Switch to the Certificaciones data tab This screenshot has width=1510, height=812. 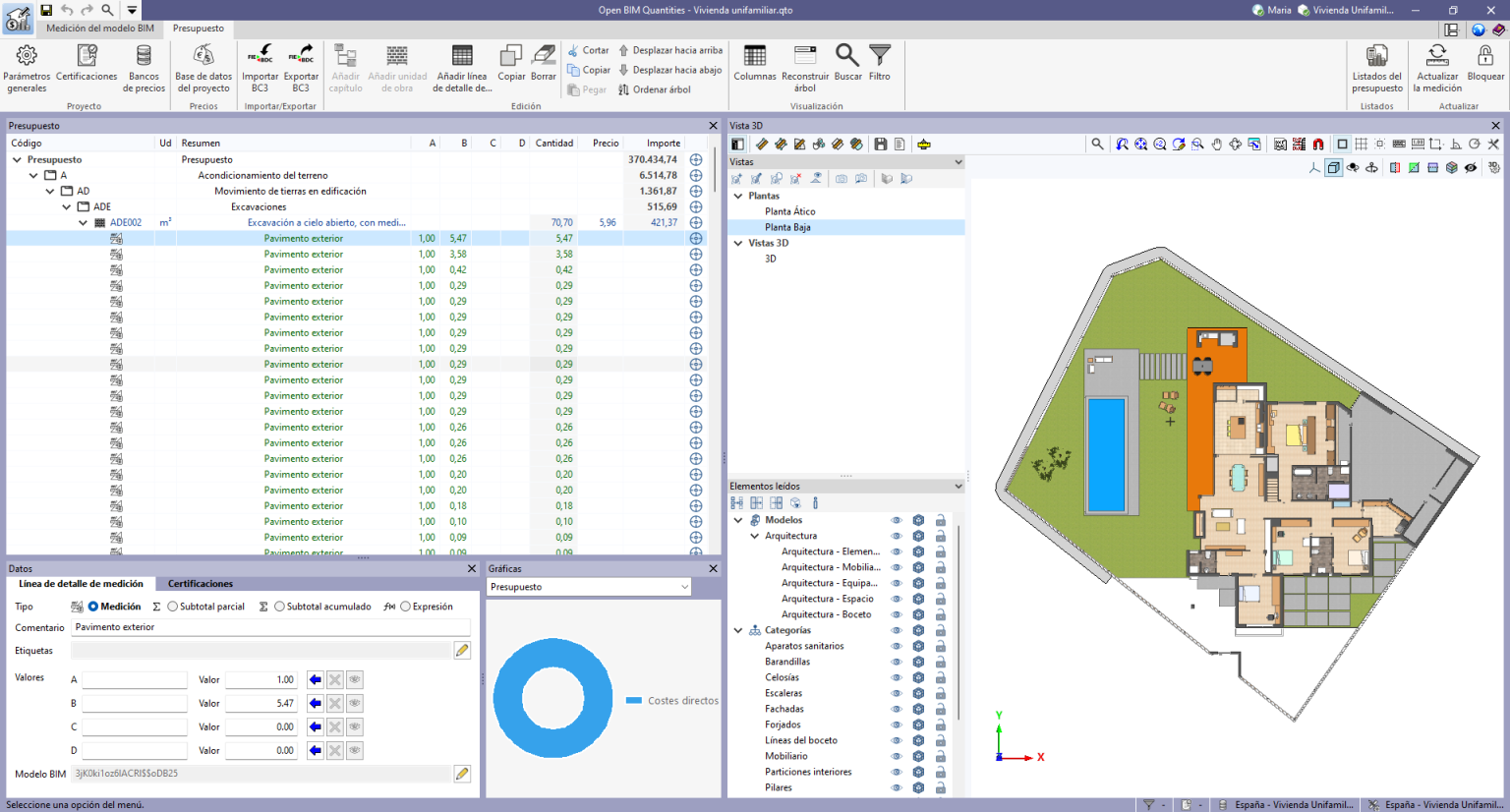[x=201, y=584]
